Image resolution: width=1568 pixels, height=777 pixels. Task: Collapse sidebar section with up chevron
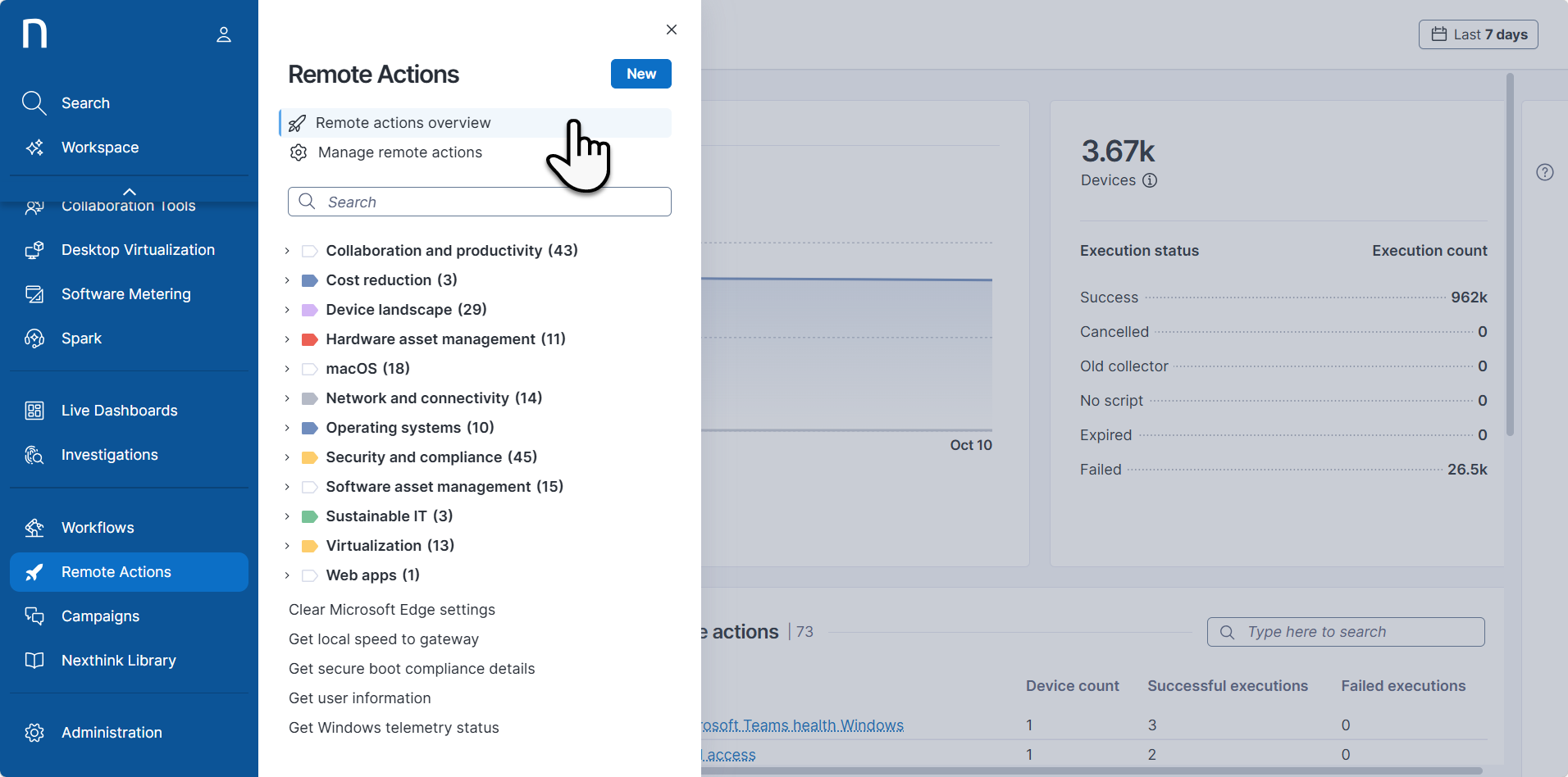[x=130, y=191]
